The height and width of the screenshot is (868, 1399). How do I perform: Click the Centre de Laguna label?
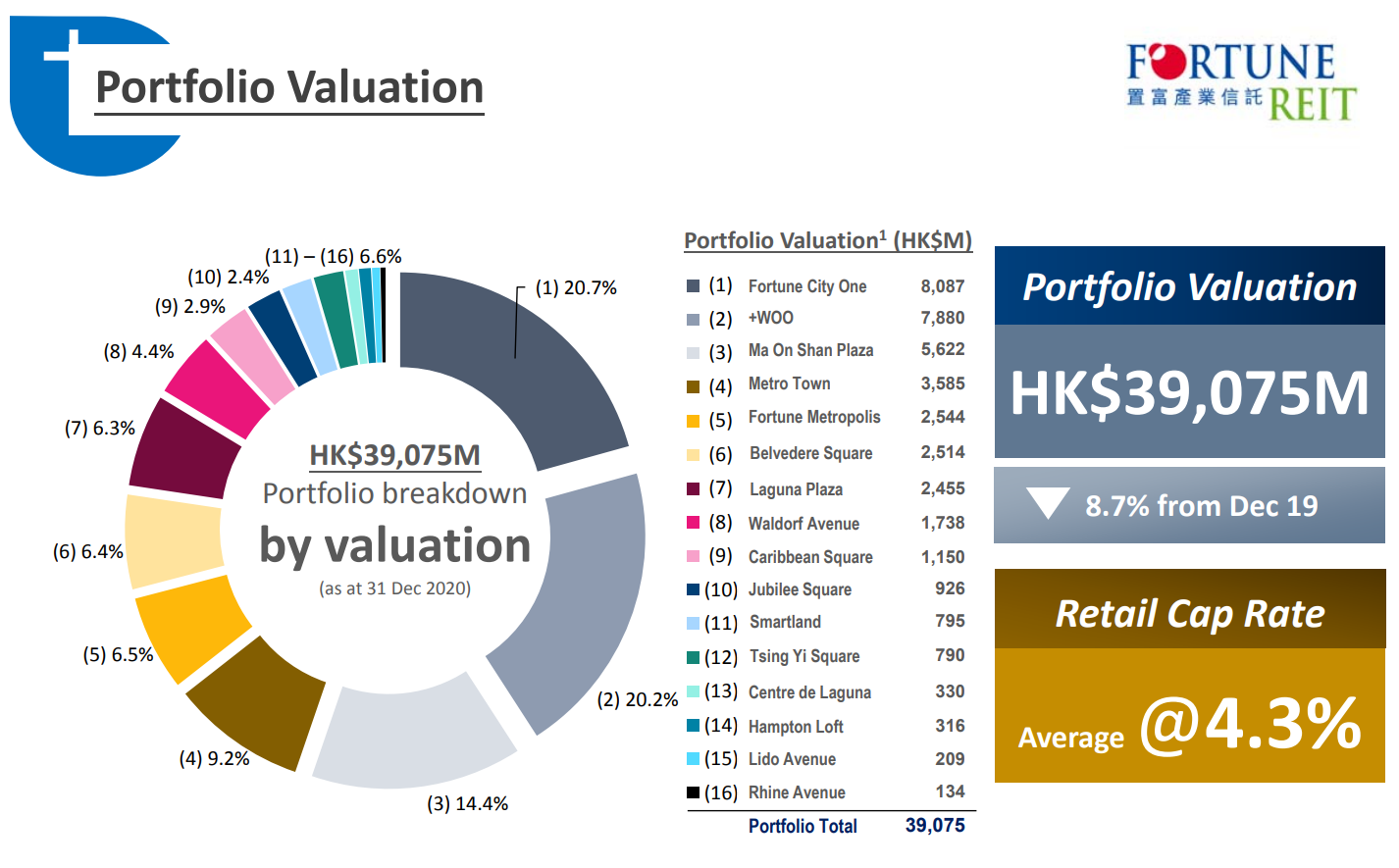809,692
